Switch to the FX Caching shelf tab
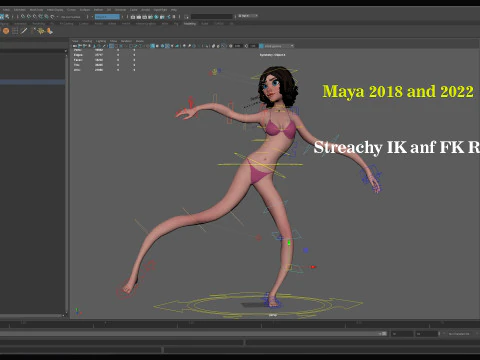The height and width of the screenshot is (360, 480). [x=66, y=24]
